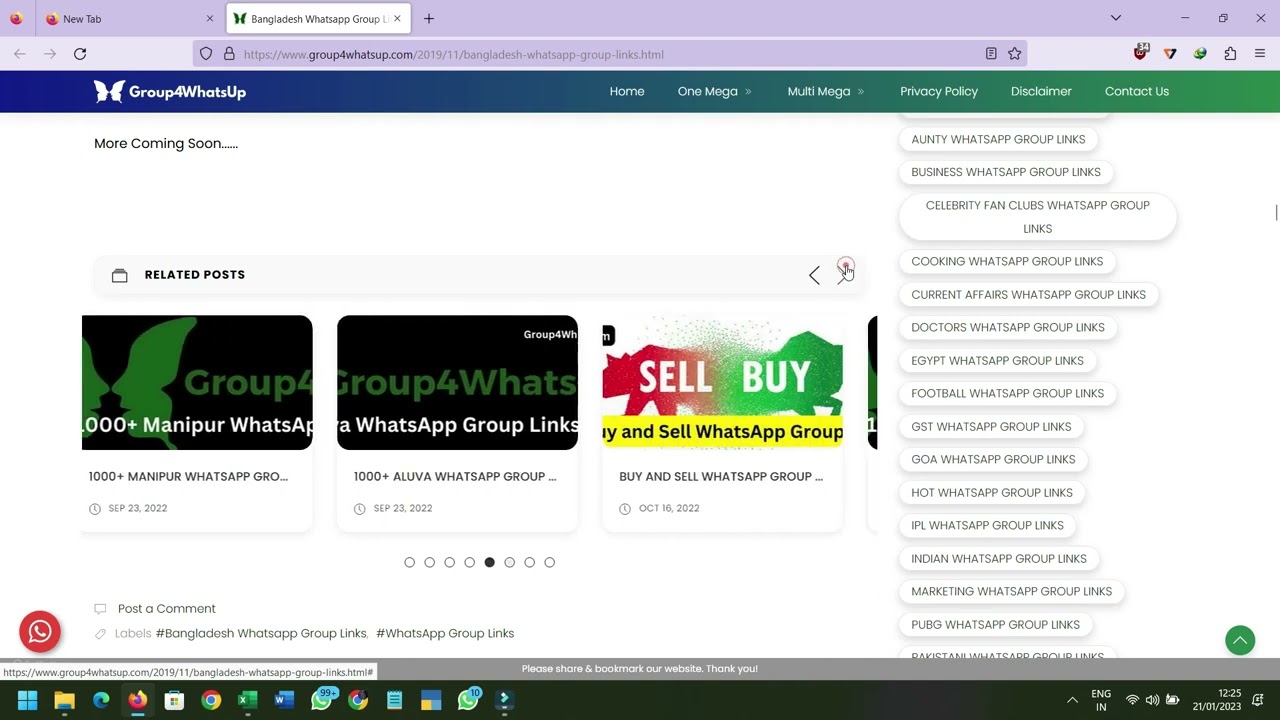
Task: Open Marketing WhatsApp Group Links label
Action: [1012, 591]
